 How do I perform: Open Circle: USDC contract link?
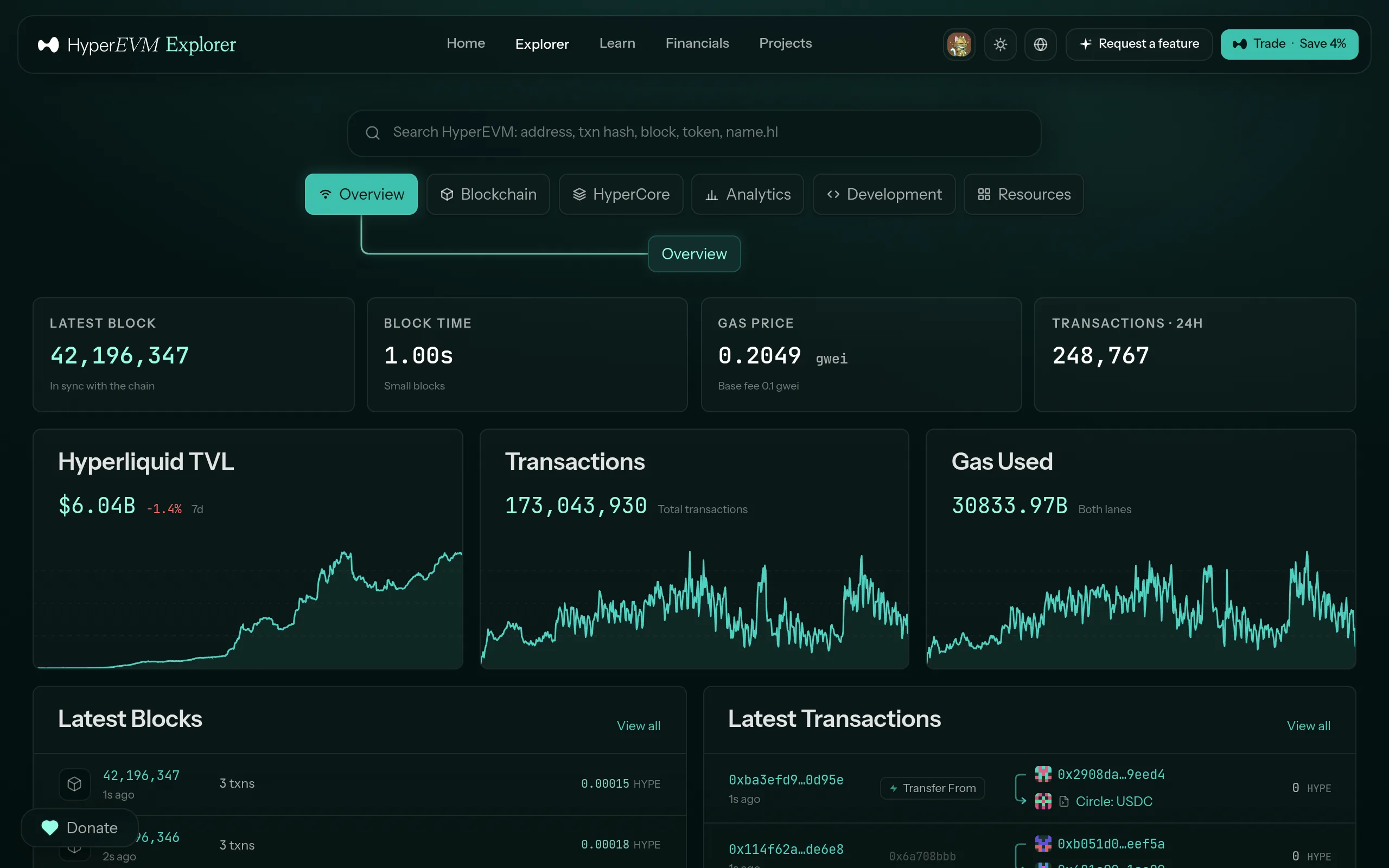[1113, 801]
